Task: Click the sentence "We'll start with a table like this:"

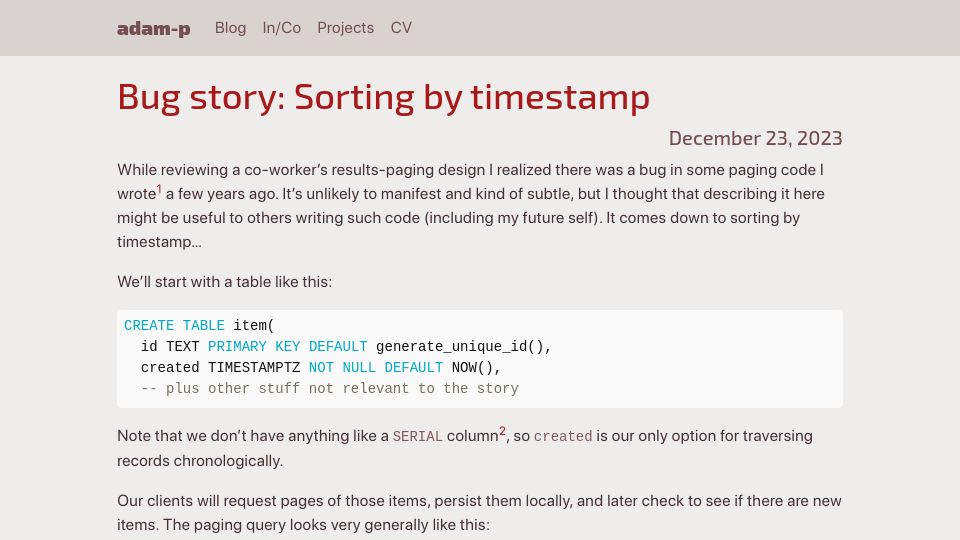Action: (225, 282)
